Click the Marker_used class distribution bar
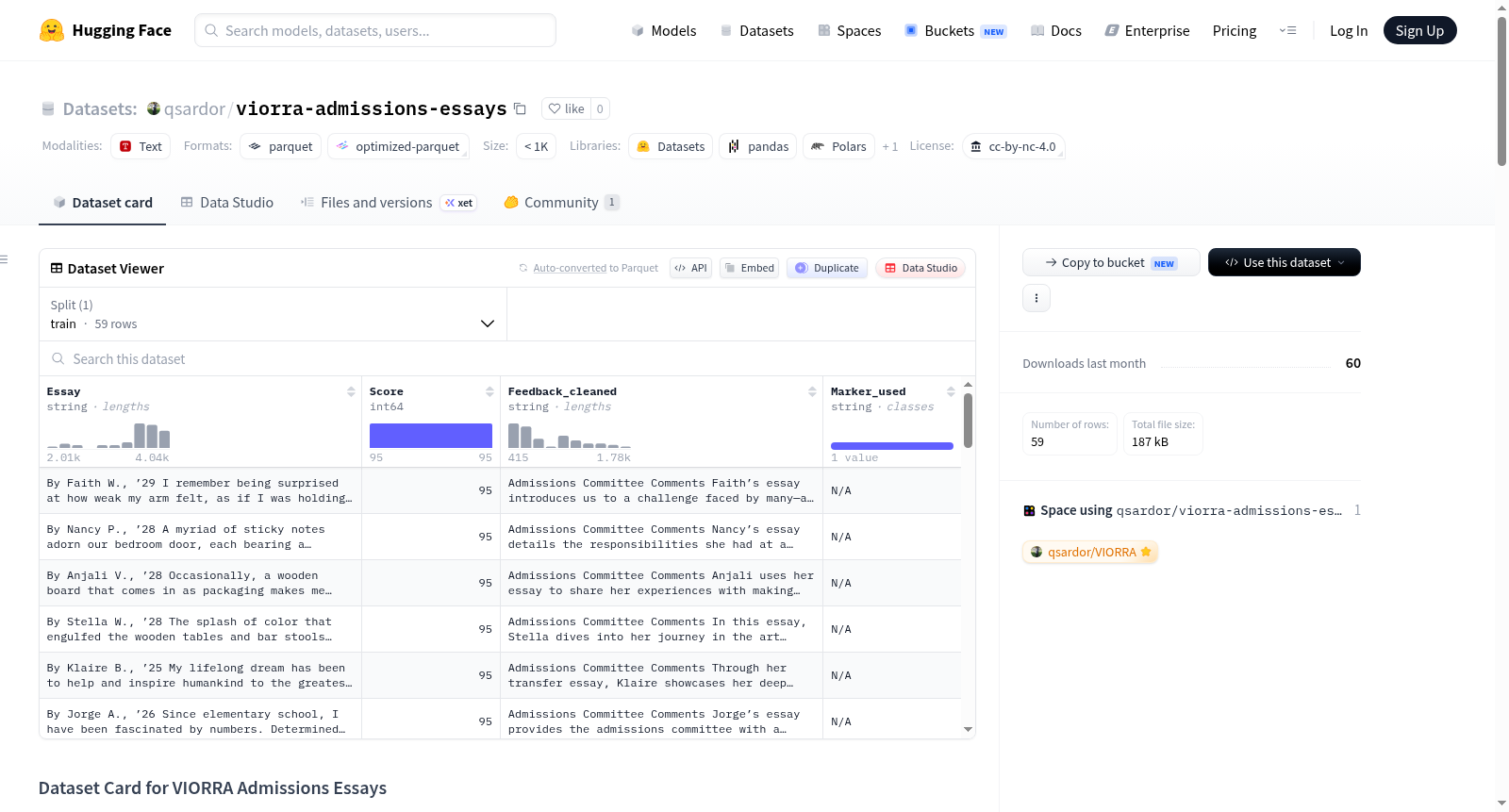This screenshot has height=812, width=1509. [892, 446]
